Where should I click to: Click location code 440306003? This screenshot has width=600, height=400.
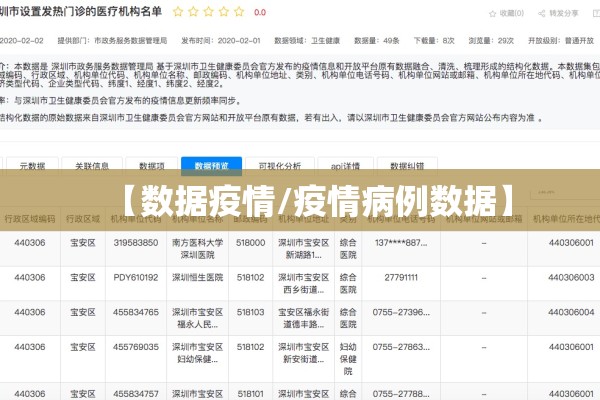pyautogui.click(x=571, y=278)
